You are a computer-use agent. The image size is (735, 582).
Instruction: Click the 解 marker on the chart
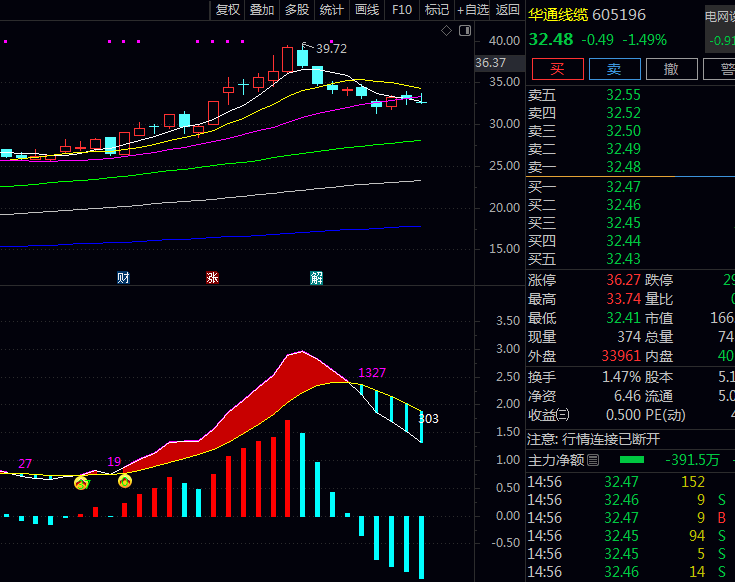point(316,278)
